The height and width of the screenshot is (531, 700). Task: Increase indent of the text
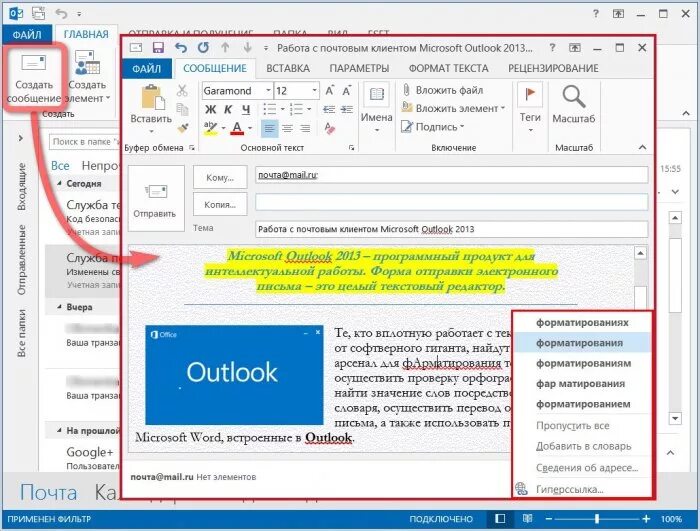[347, 109]
